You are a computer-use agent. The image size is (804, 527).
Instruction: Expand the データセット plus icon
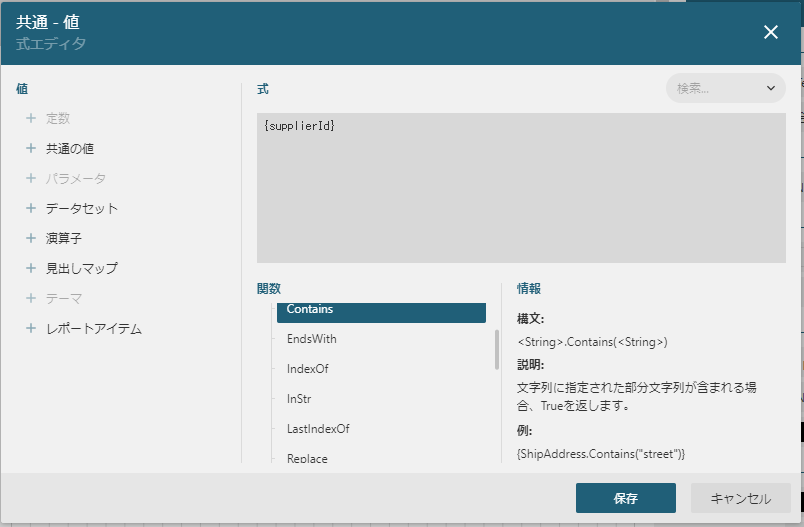coord(31,208)
